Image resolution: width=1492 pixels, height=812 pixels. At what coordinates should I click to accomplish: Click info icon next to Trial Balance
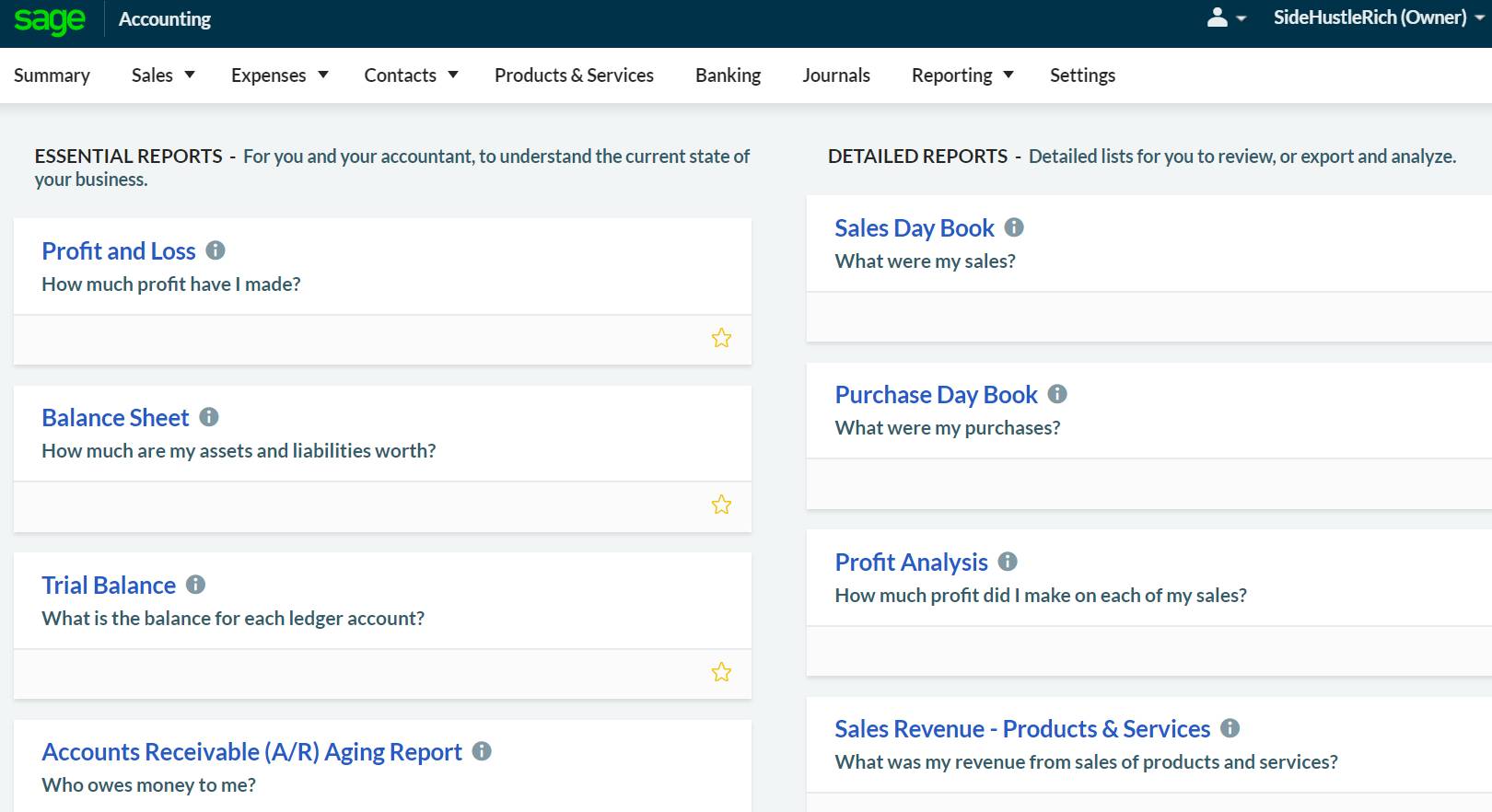[195, 585]
